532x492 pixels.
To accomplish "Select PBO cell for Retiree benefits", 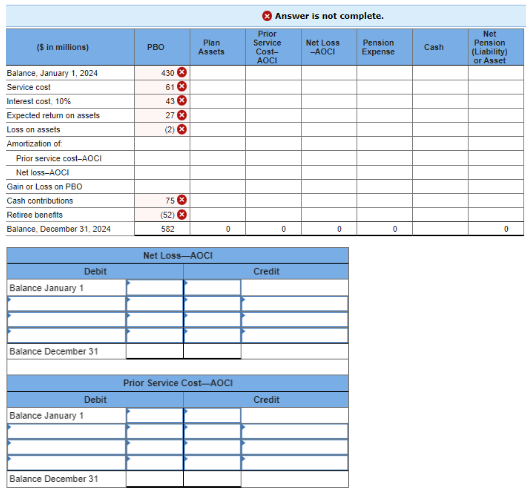I will [x=162, y=215].
